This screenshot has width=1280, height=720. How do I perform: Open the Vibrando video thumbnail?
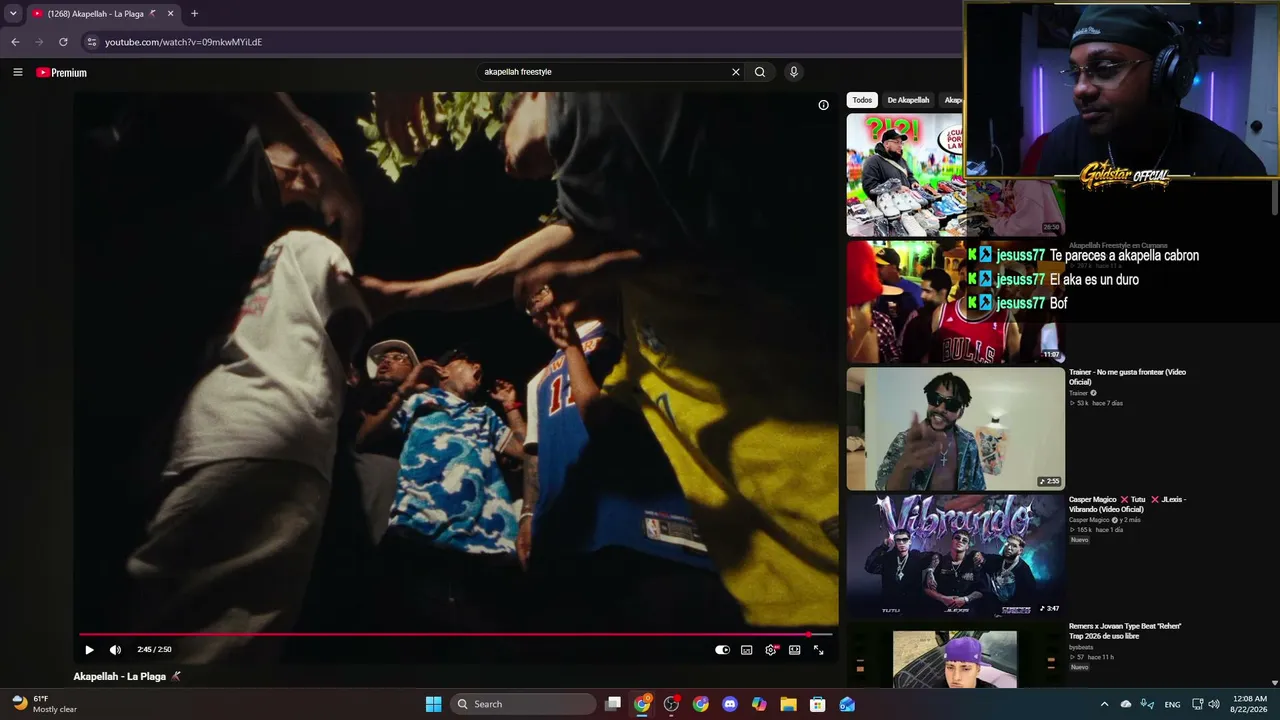(x=956, y=556)
